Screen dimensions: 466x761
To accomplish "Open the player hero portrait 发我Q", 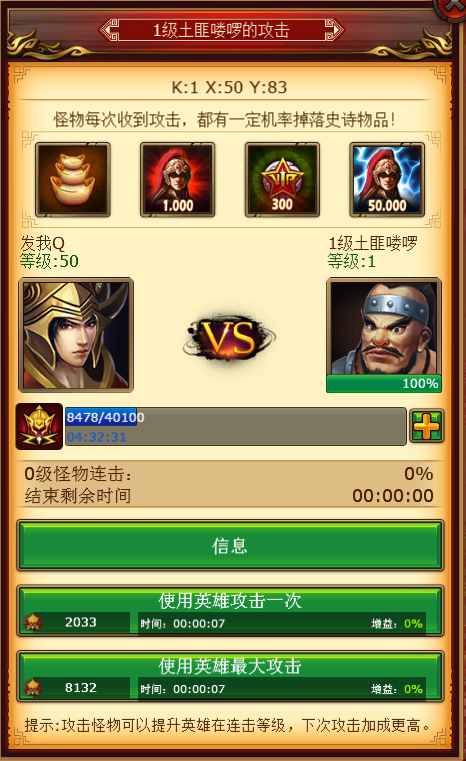I will 76,335.
